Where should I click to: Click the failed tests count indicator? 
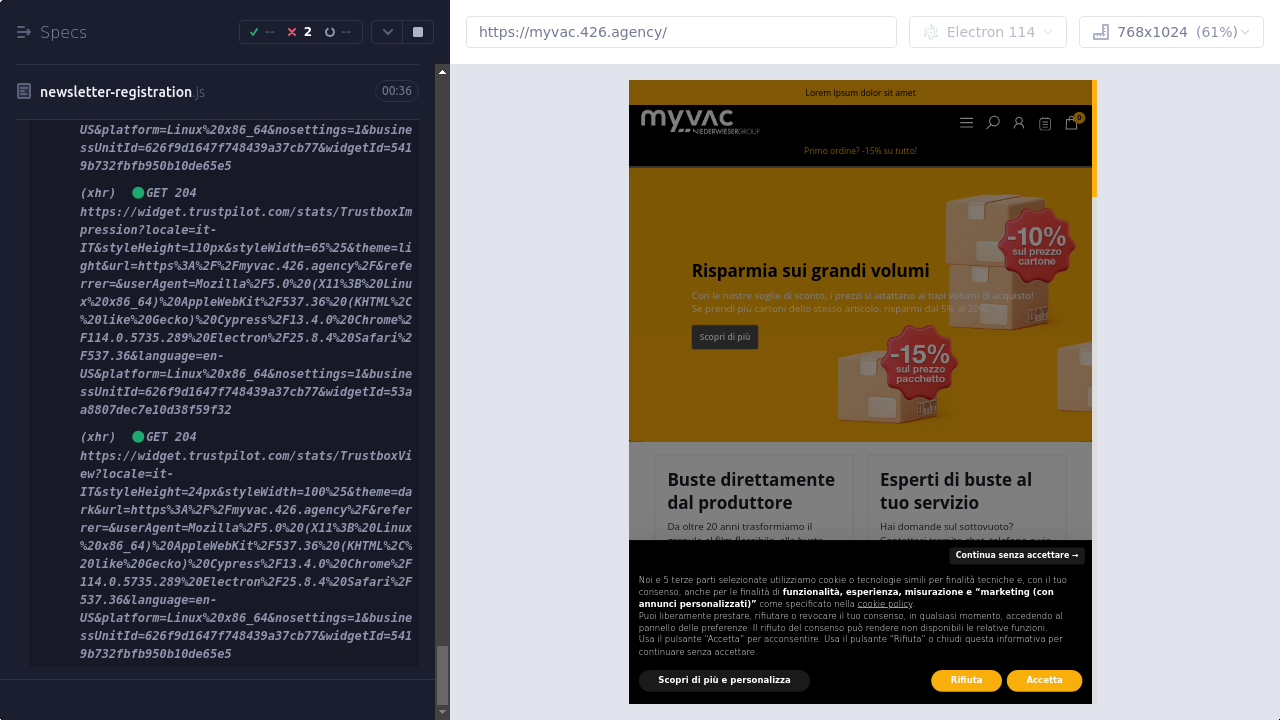[x=299, y=32]
